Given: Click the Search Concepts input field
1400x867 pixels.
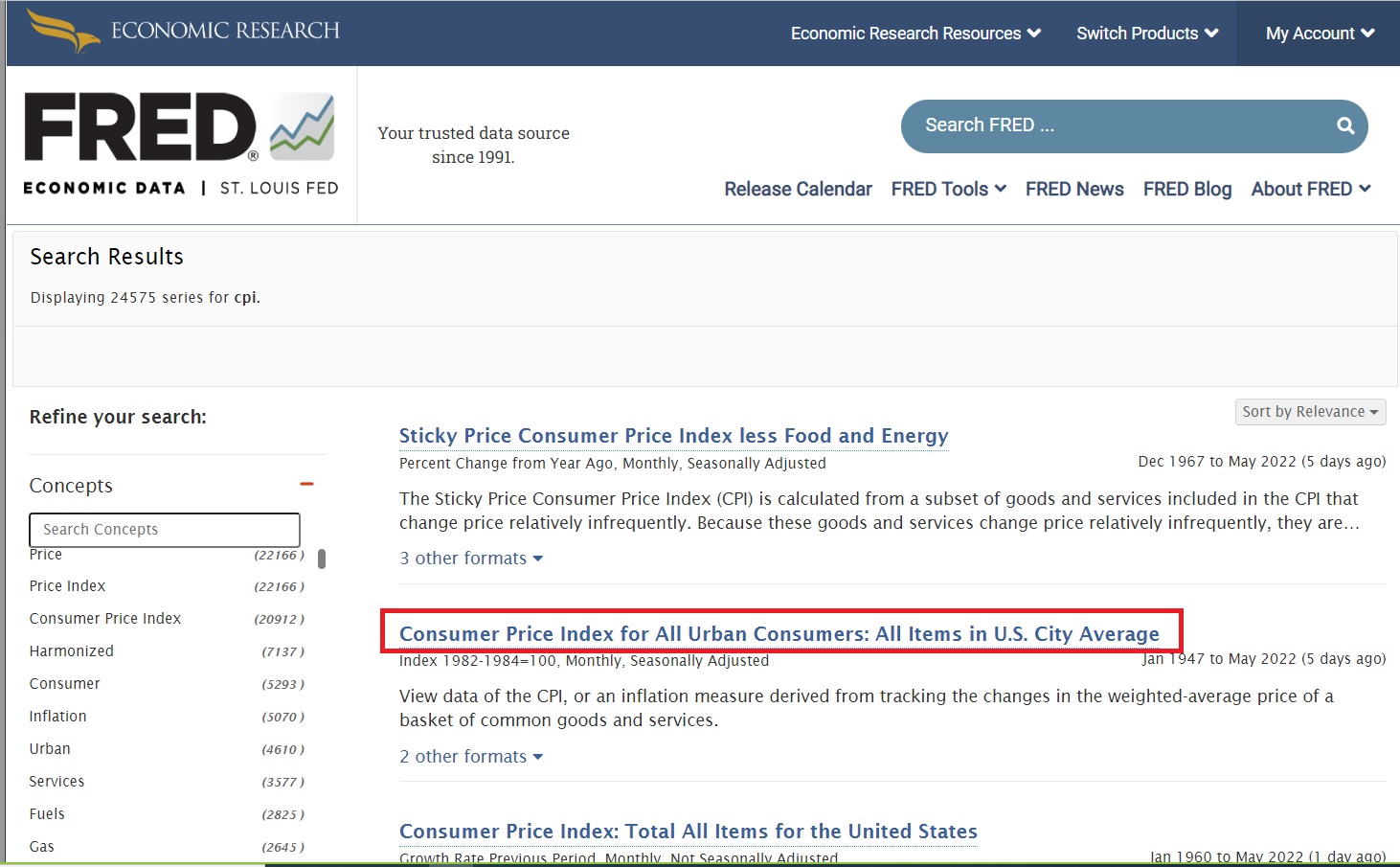Looking at the screenshot, I should point(165,530).
